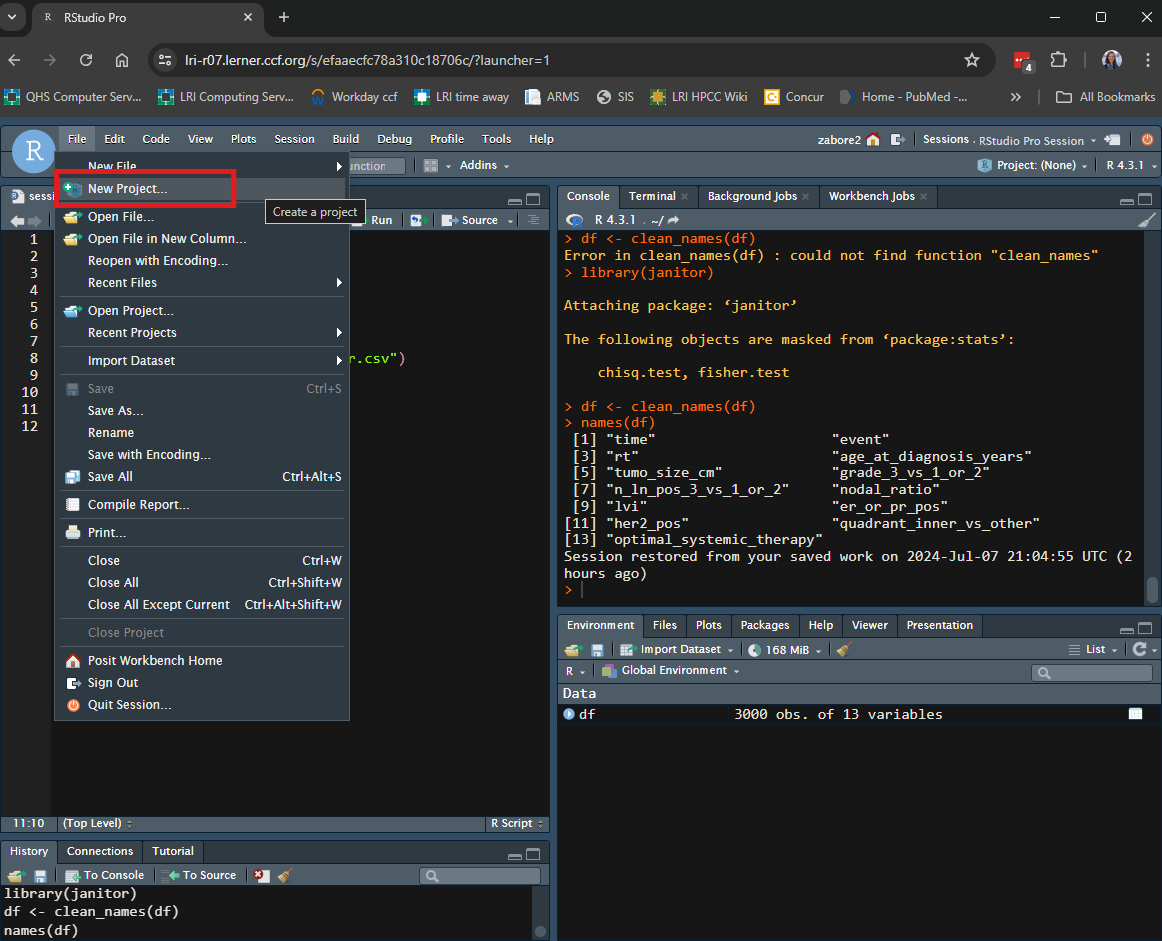Switch to the Tutorial tab
Image resolution: width=1162 pixels, height=941 pixels.
coord(173,851)
